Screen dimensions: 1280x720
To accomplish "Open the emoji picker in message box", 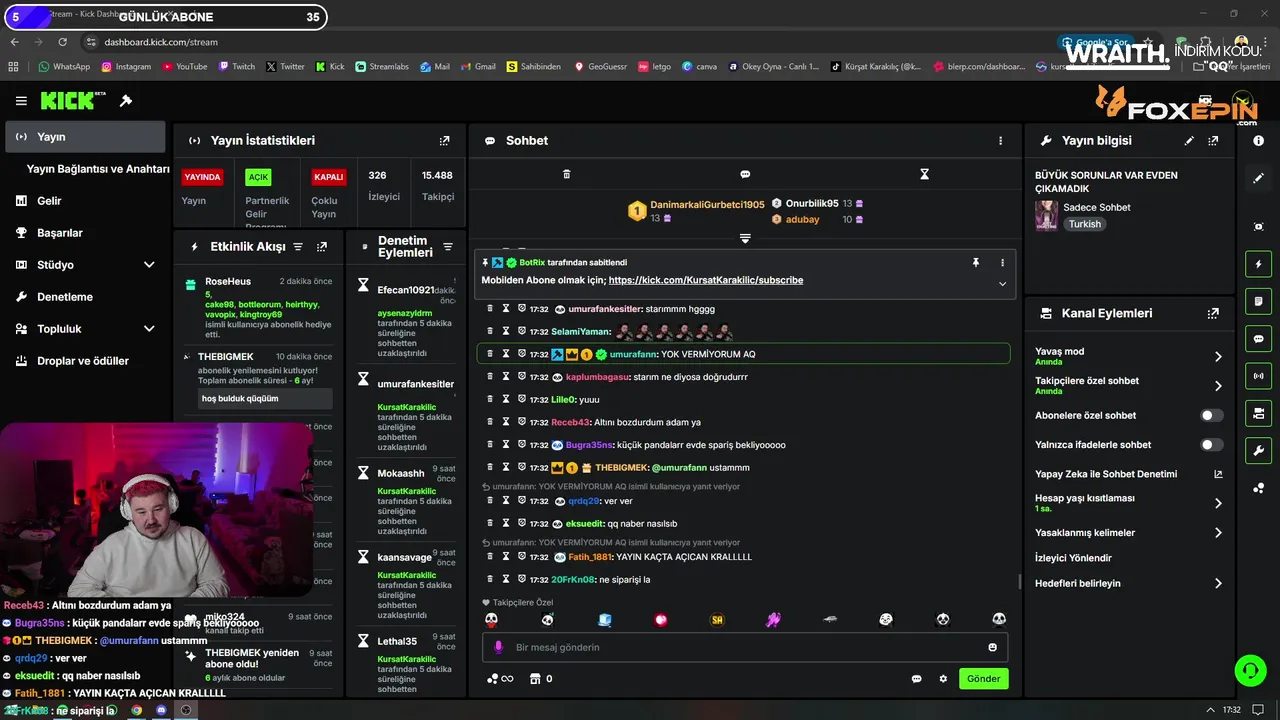I will [992, 647].
